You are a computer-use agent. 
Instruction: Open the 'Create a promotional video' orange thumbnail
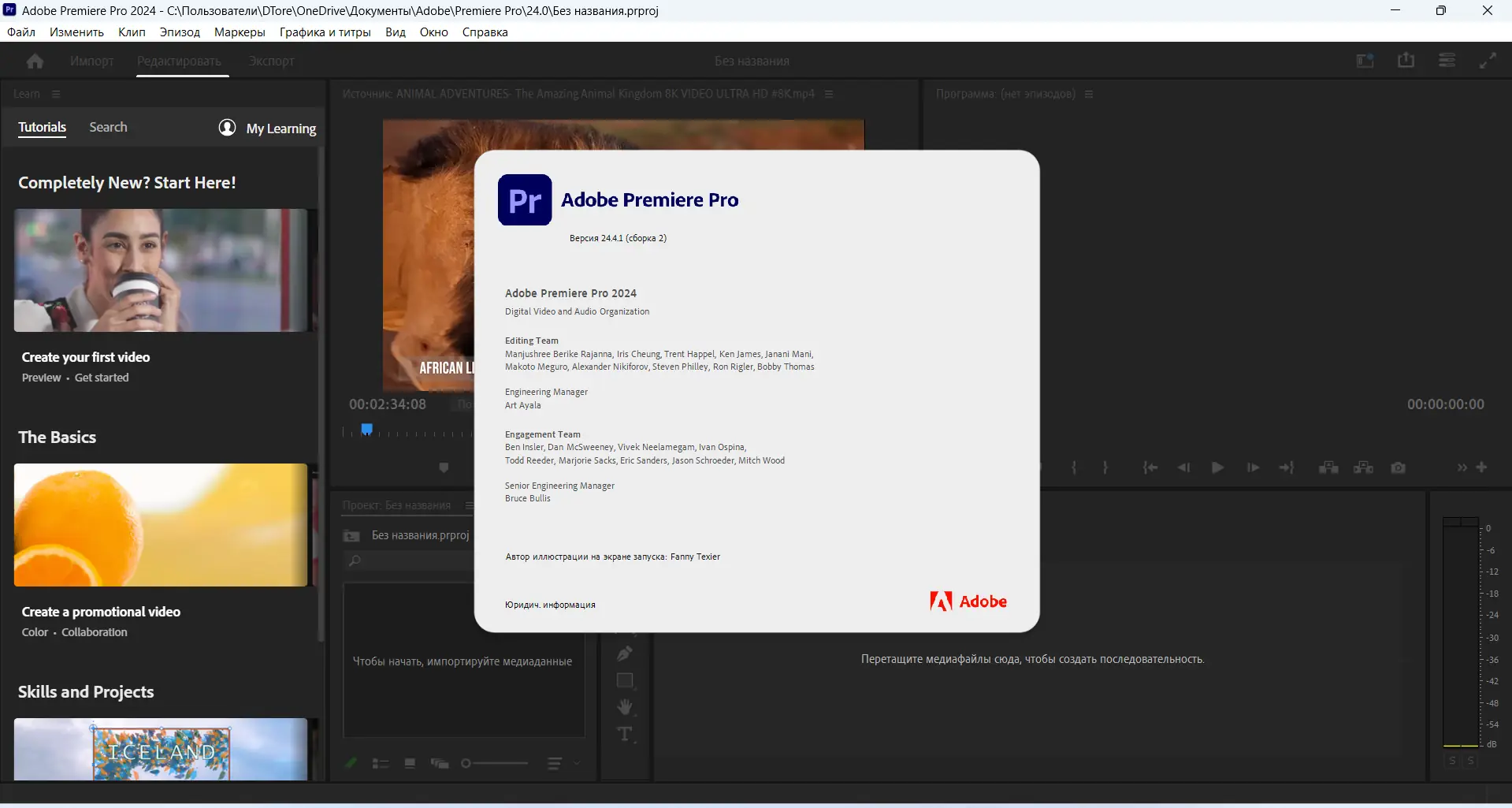161,525
